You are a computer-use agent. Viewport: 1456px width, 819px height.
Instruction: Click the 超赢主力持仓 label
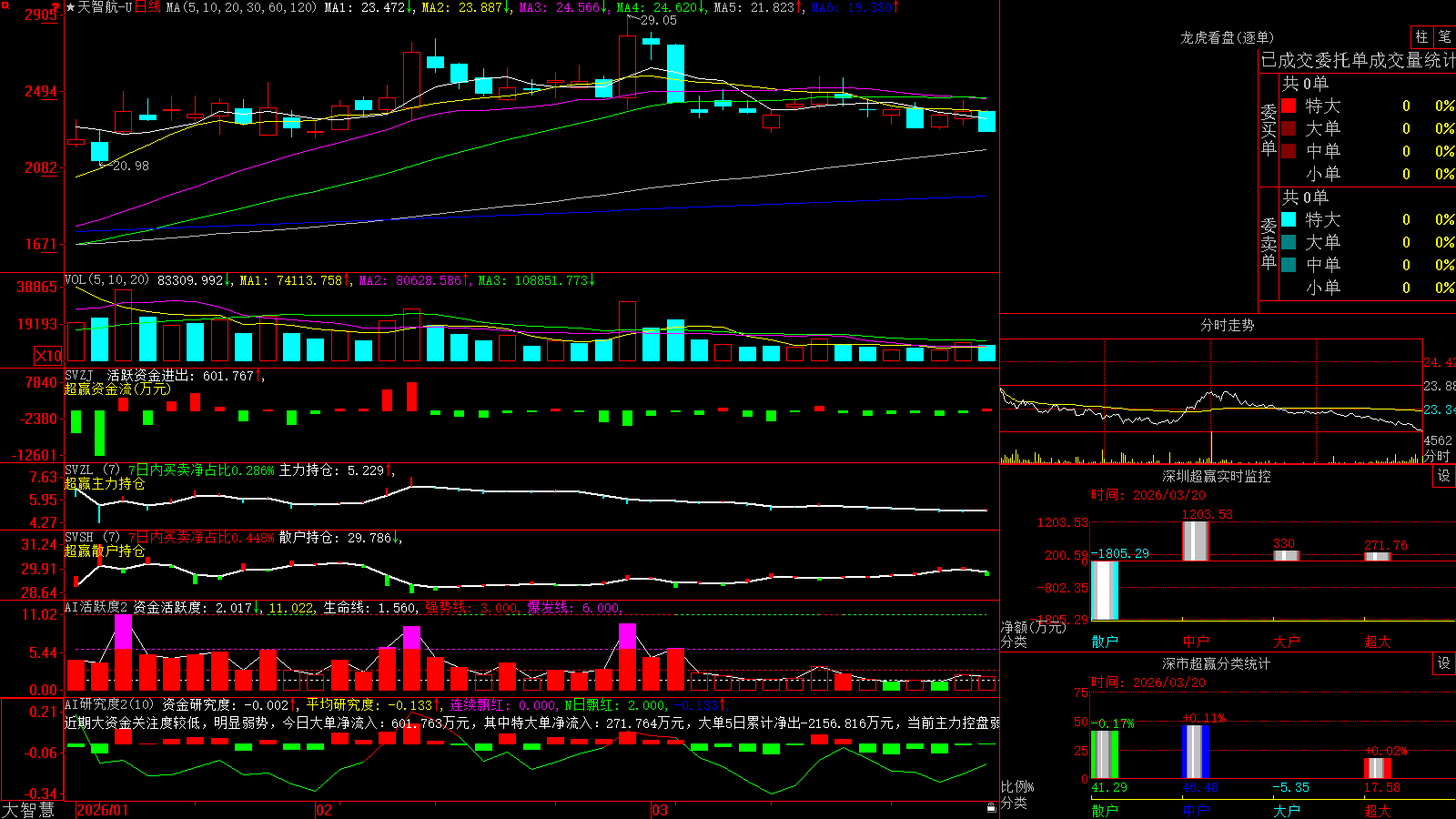point(105,483)
